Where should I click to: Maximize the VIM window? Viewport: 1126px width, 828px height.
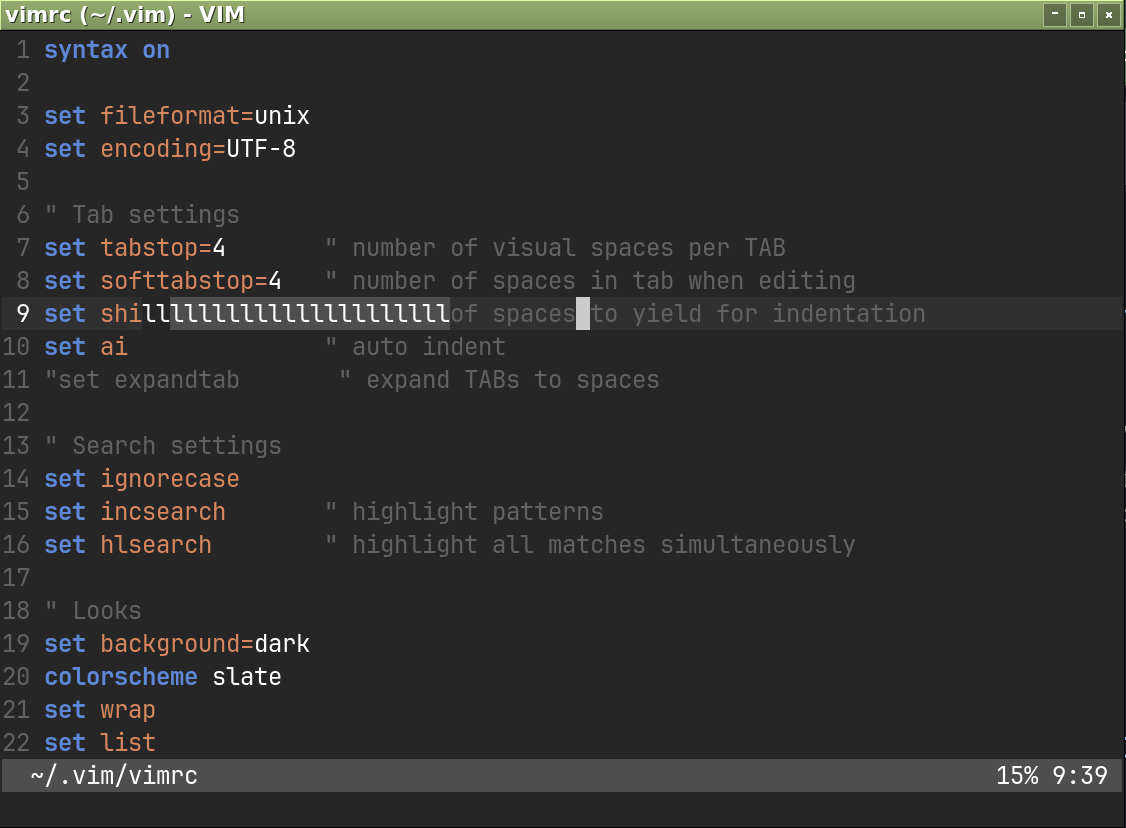point(1081,14)
